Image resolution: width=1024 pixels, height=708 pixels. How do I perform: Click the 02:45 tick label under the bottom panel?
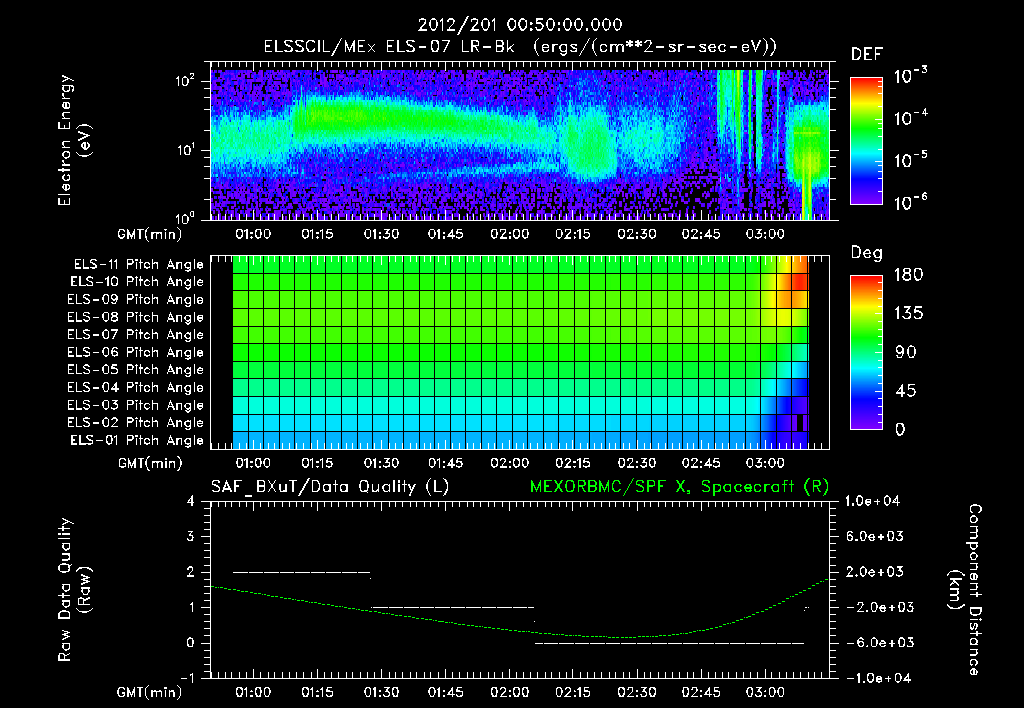click(701, 692)
